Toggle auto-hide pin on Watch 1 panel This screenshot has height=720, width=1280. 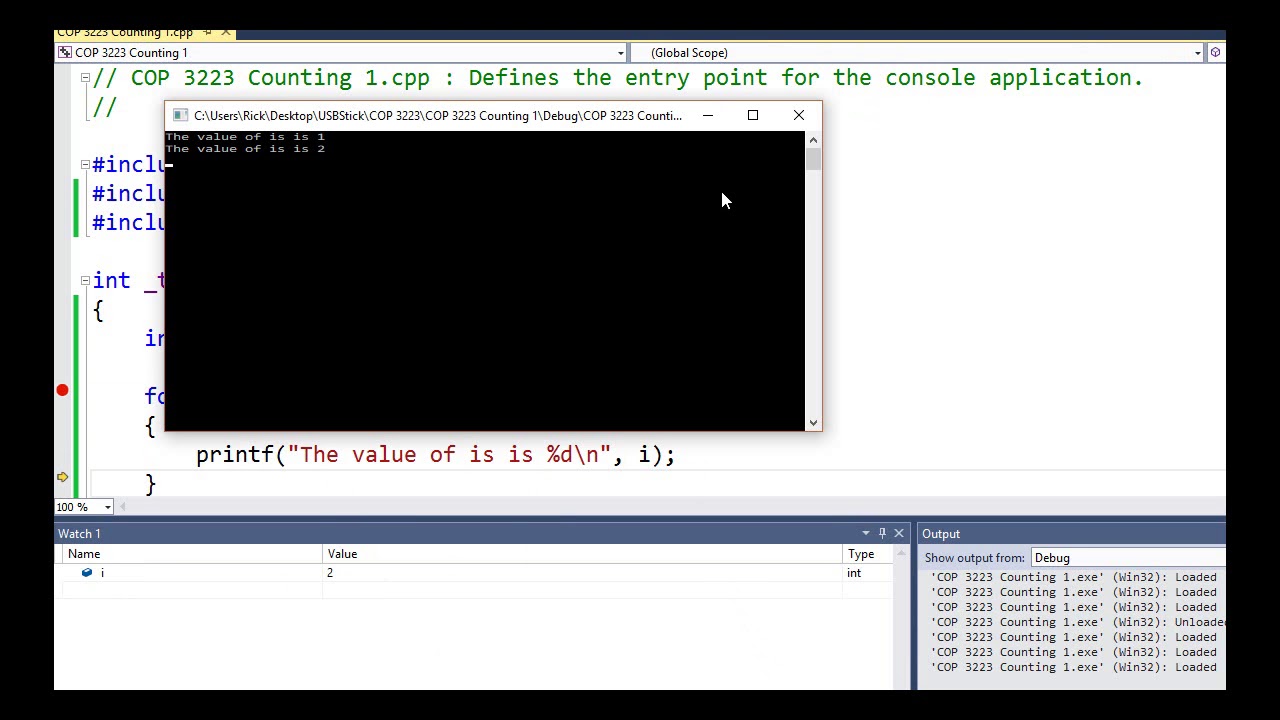coord(882,534)
